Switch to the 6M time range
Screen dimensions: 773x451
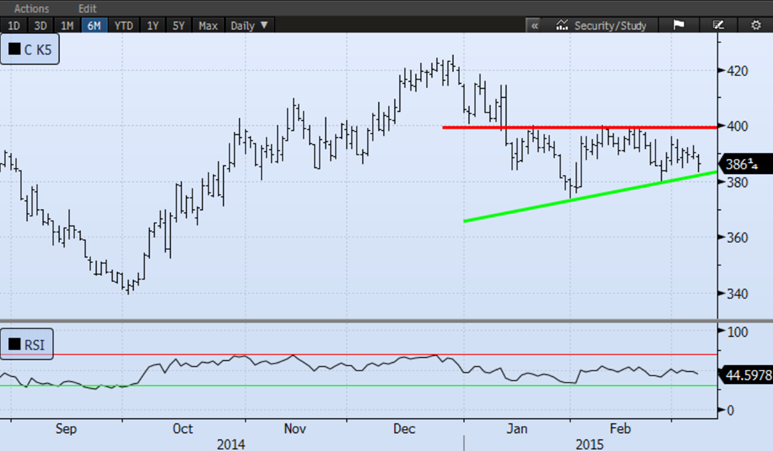(x=93, y=25)
